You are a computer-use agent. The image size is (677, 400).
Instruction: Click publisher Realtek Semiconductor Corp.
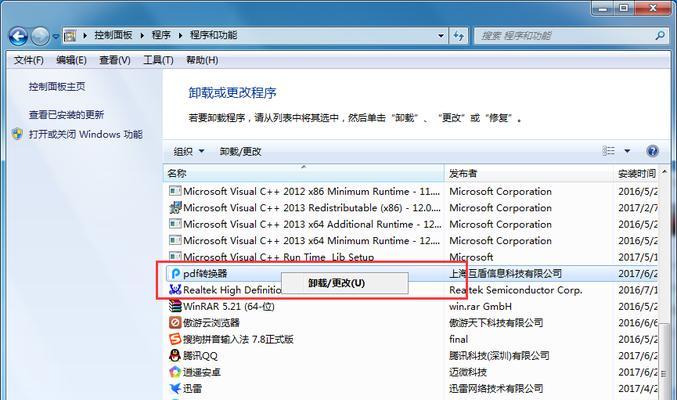pyautogui.click(x=516, y=290)
